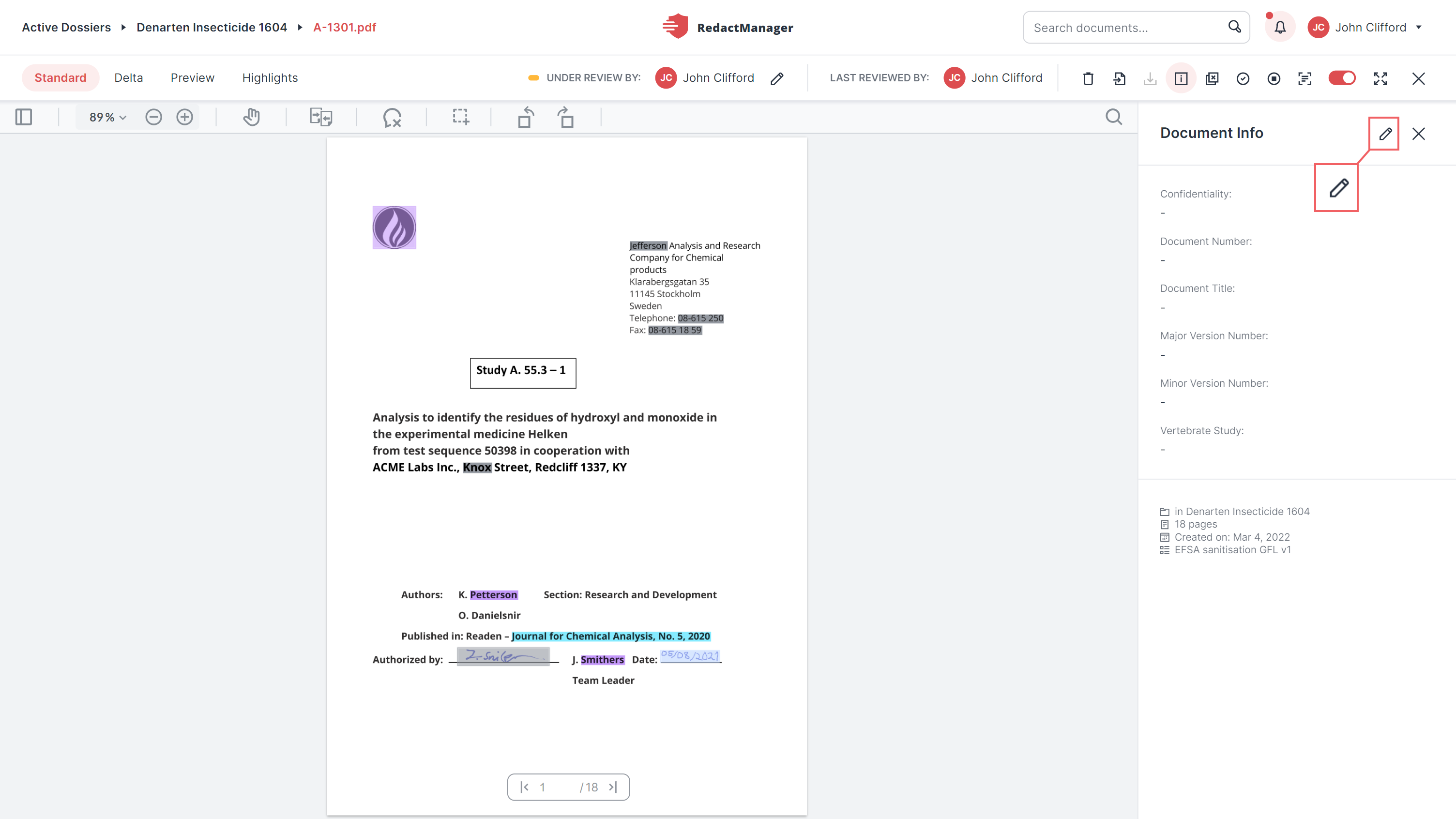Select the hand pan tool

pos(252,117)
